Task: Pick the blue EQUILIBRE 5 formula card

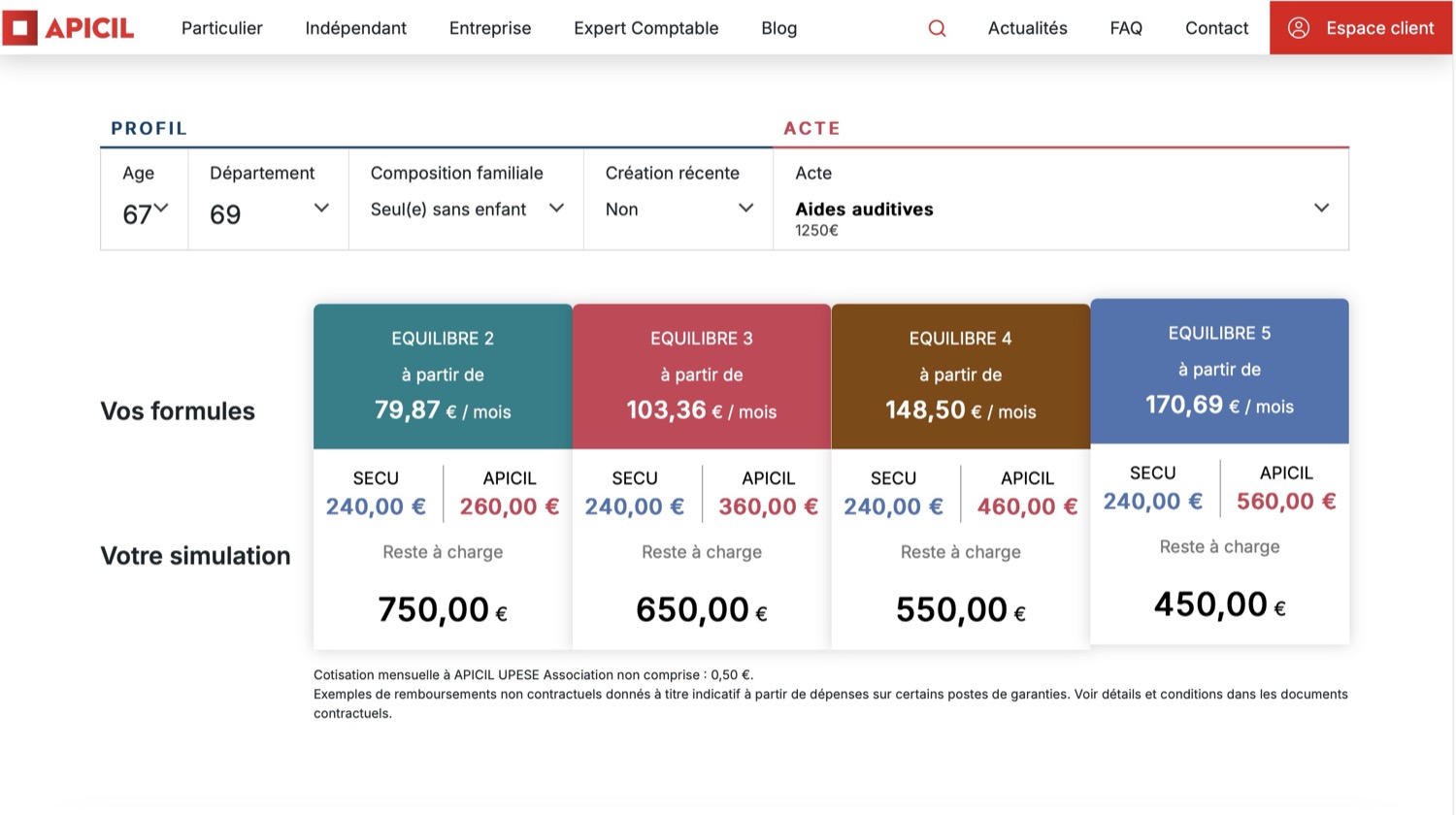Action: pos(1219,371)
